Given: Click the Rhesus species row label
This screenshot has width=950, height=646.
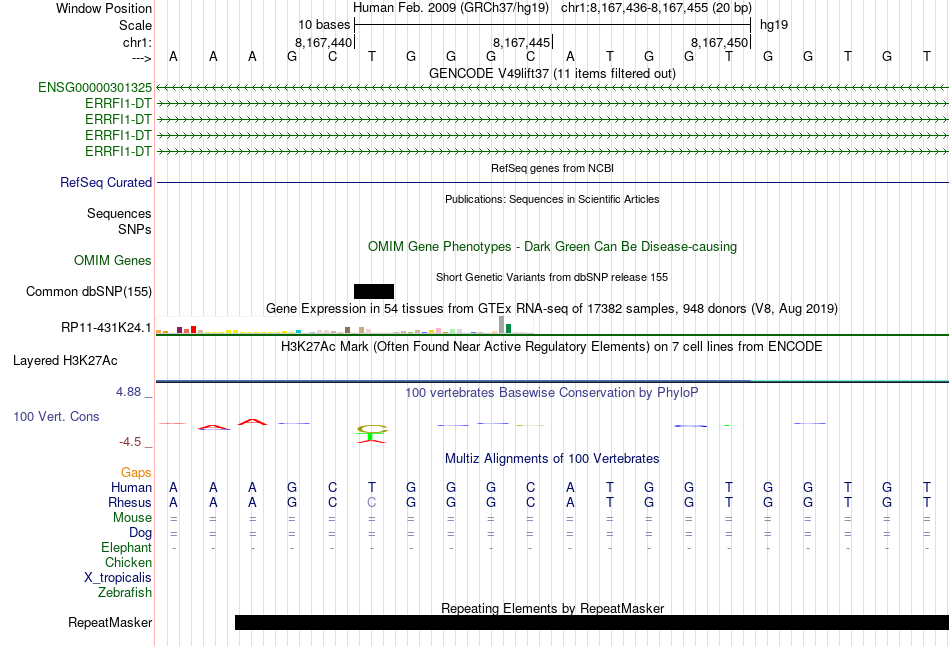Looking at the screenshot, I should click(x=130, y=503).
